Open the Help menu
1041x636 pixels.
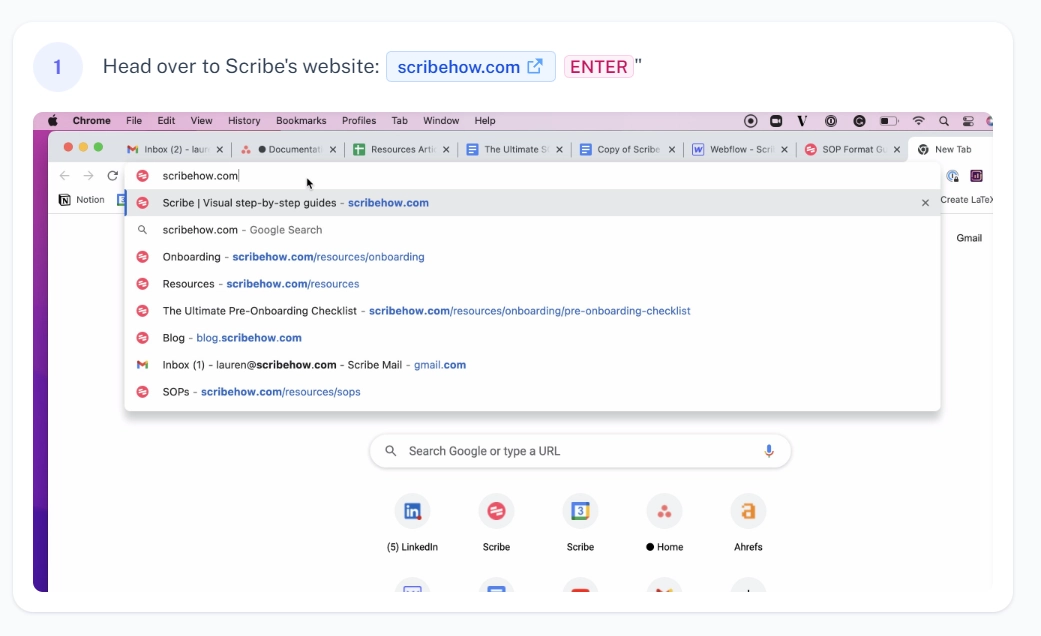[x=485, y=121]
